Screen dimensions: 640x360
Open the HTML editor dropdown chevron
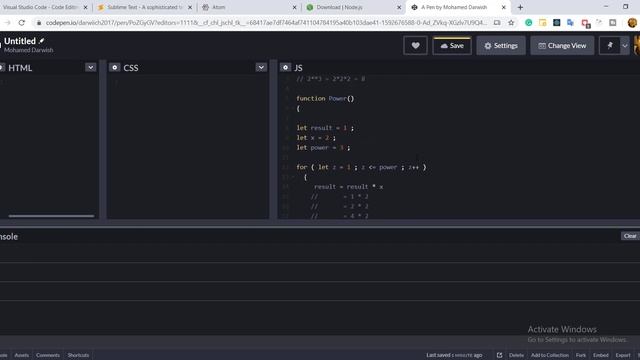click(x=91, y=67)
